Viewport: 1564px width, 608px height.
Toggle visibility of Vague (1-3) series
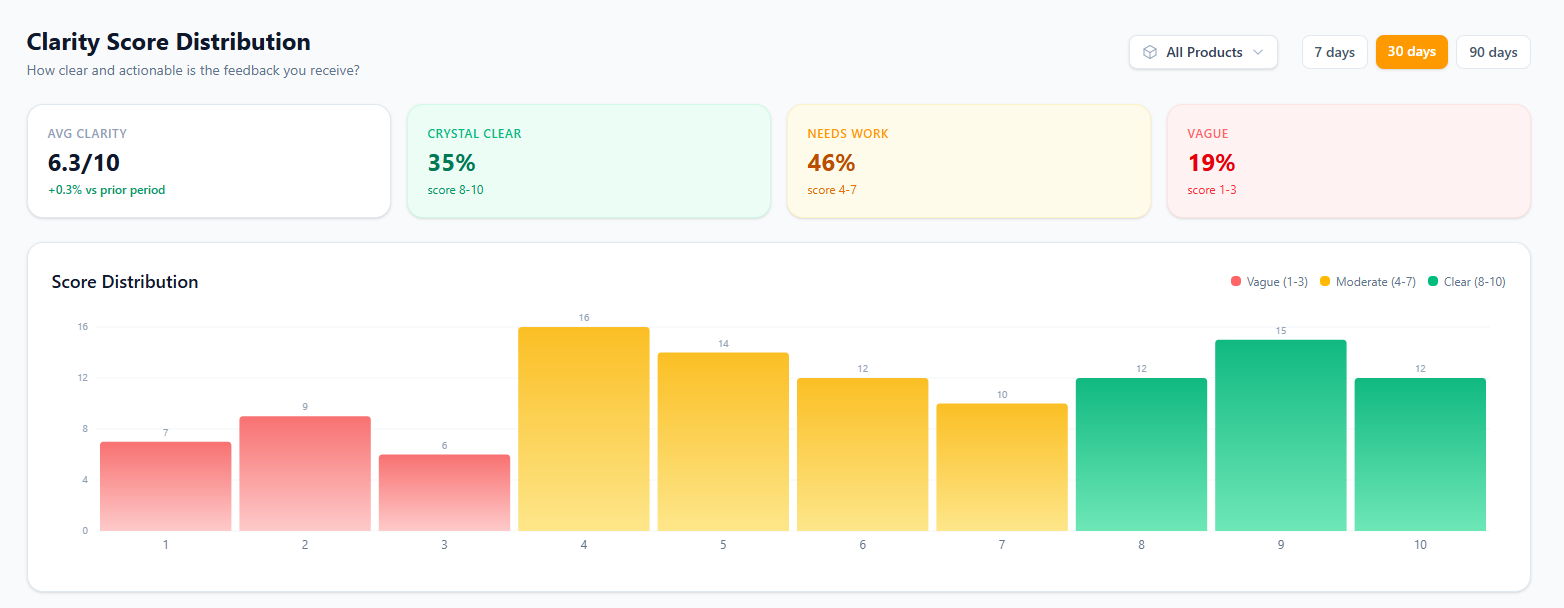tap(1268, 281)
